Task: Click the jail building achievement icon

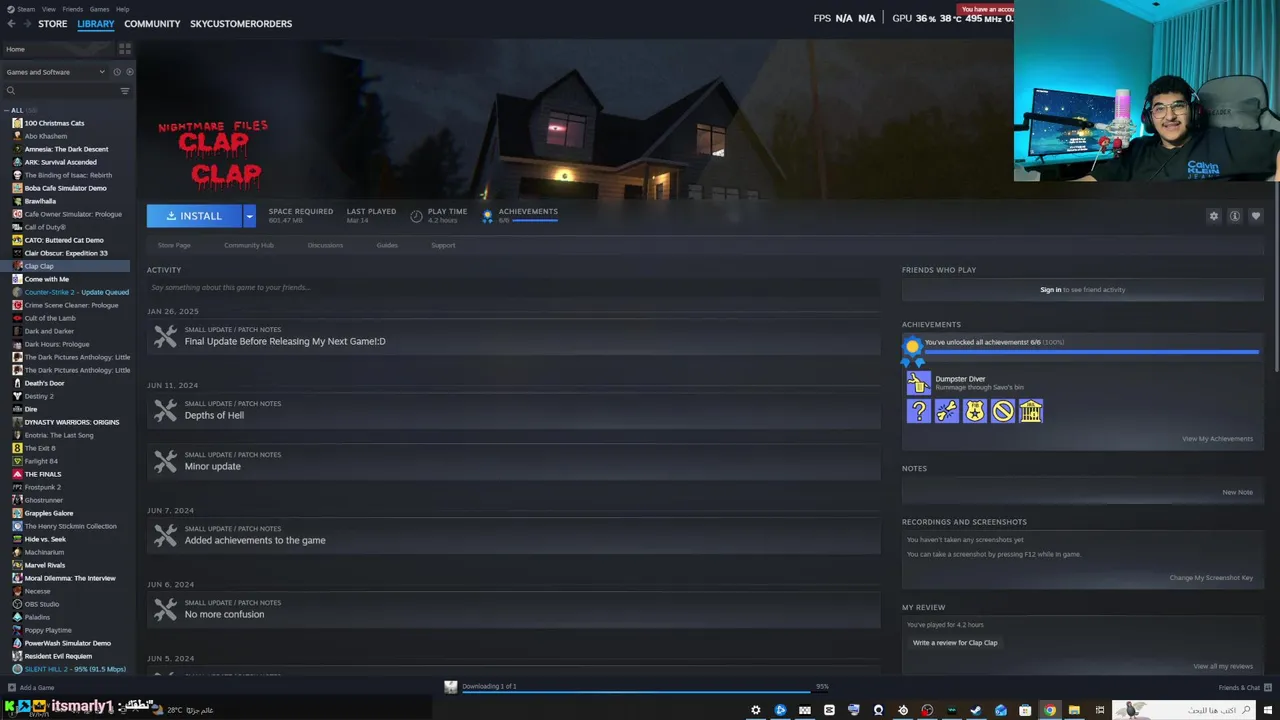Action: 1030,411
